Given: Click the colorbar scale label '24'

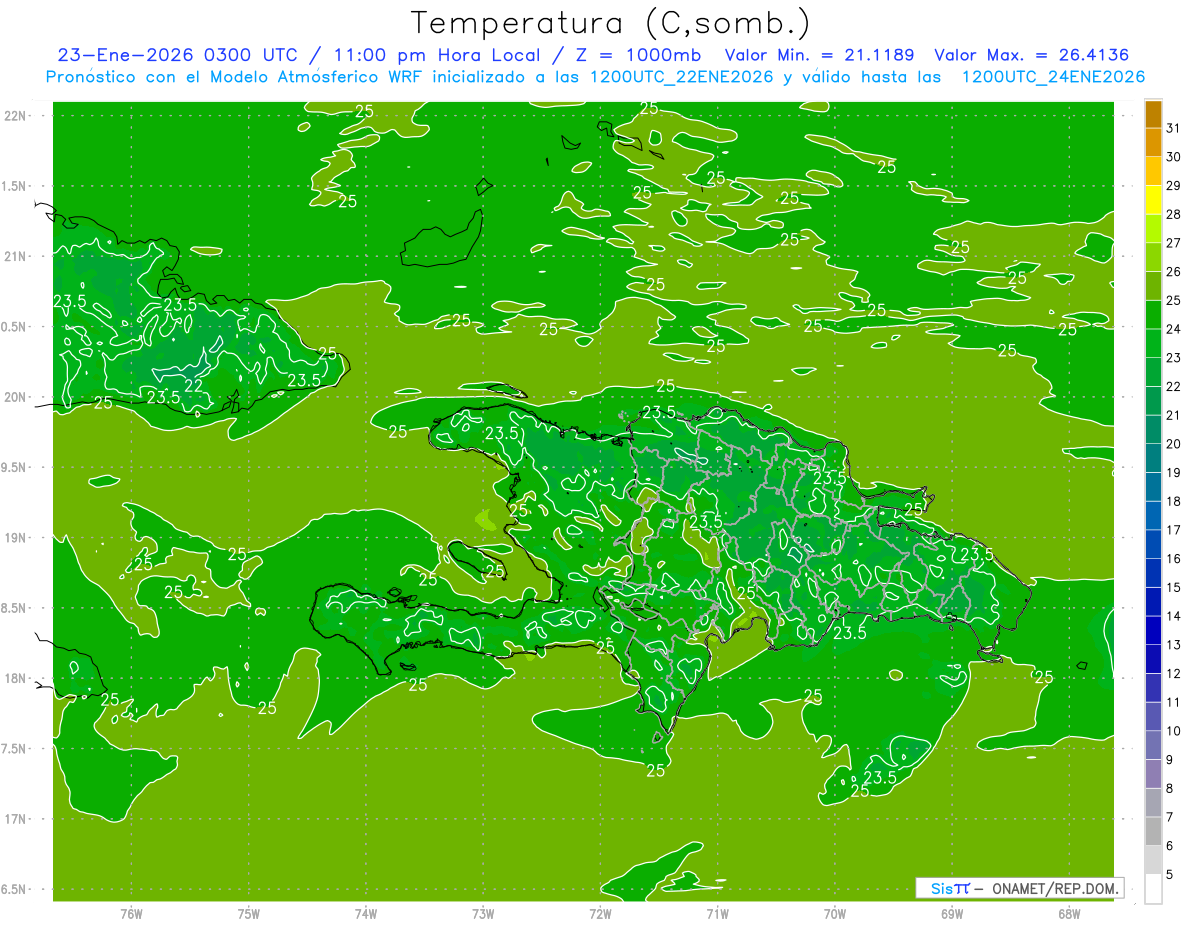Looking at the screenshot, I should [x=1174, y=329].
